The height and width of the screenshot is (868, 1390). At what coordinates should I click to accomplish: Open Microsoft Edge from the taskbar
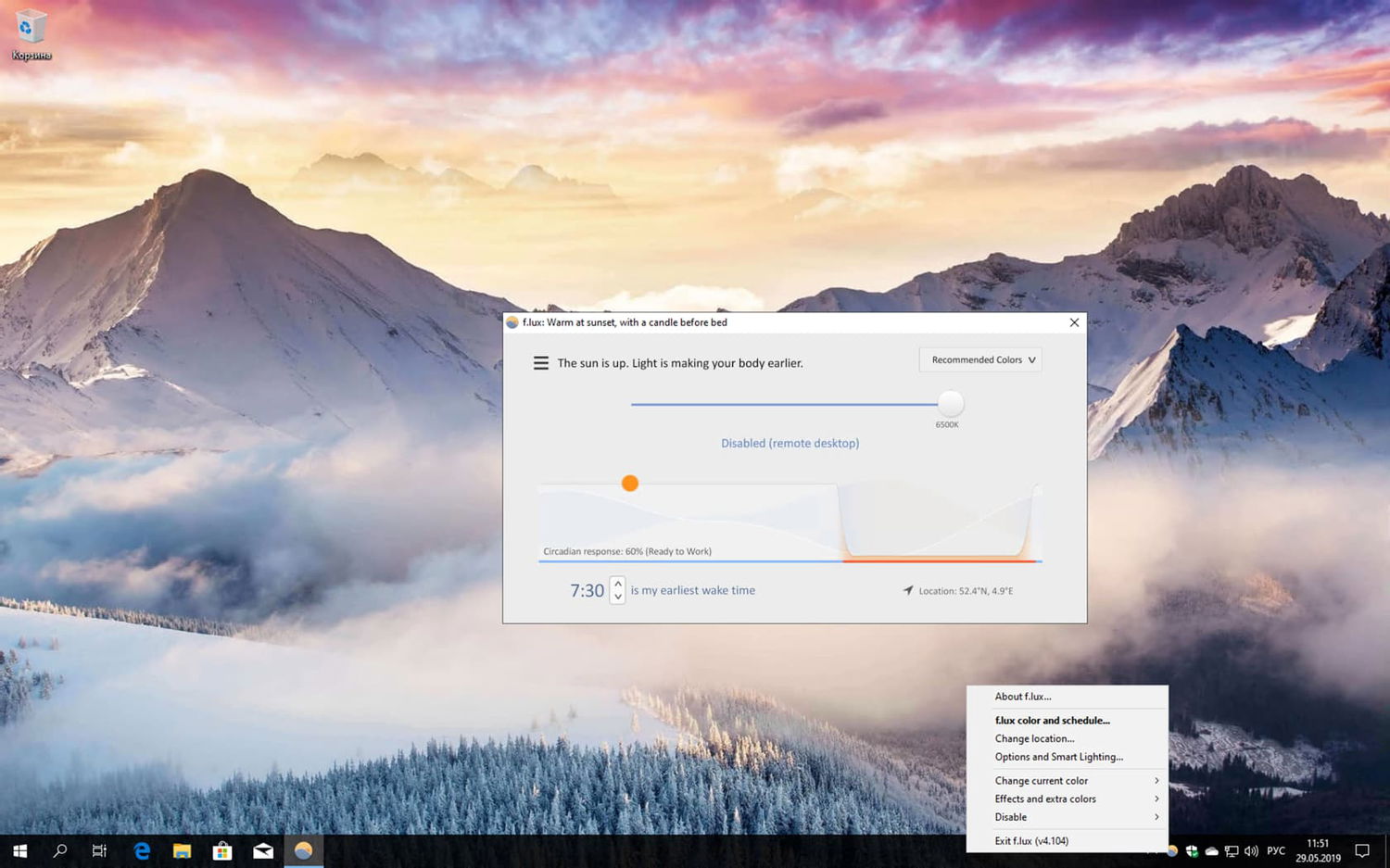click(142, 849)
